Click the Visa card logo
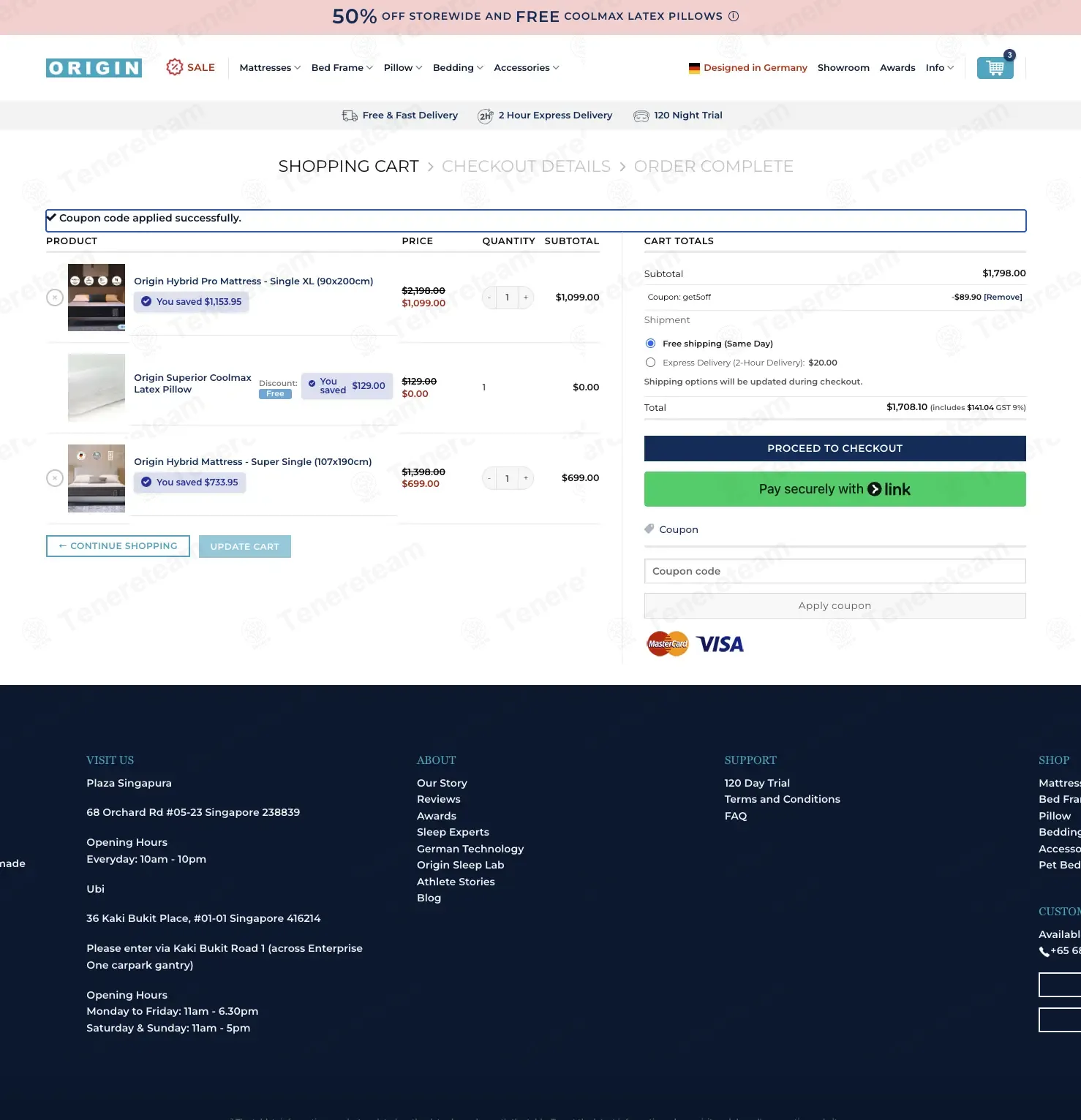1081x1120 pixels. pos(720,644)
